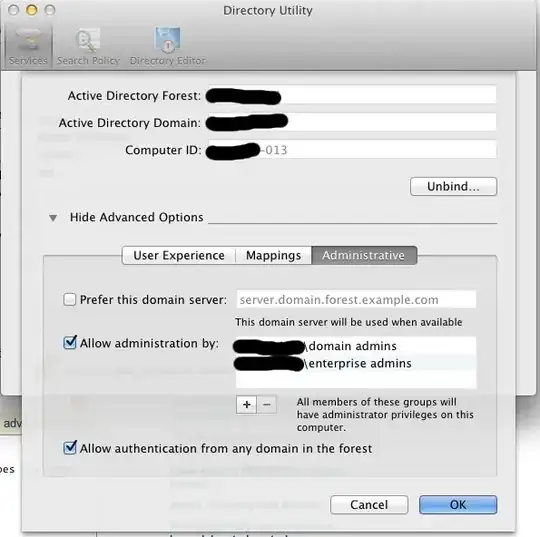Click the preferred domain server input field

tap(356, 299)
